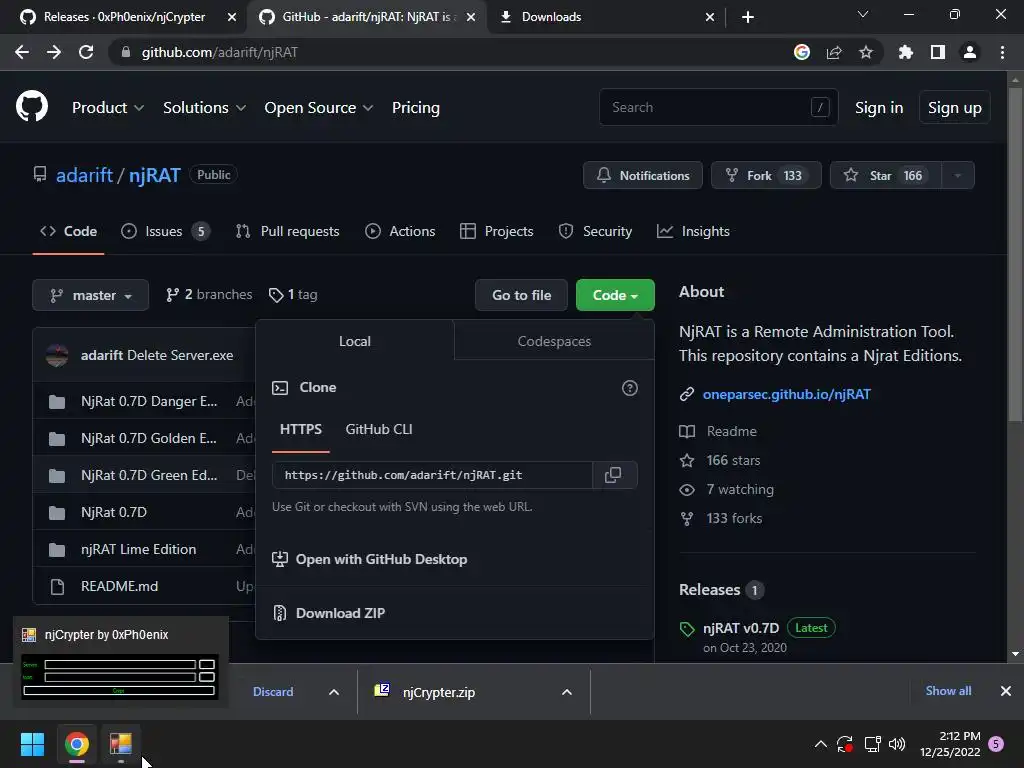Image resolution: width=1024 pixels, height=768 pixels.
Task: Click the clone URL text field
Action: tap(432, 475)
